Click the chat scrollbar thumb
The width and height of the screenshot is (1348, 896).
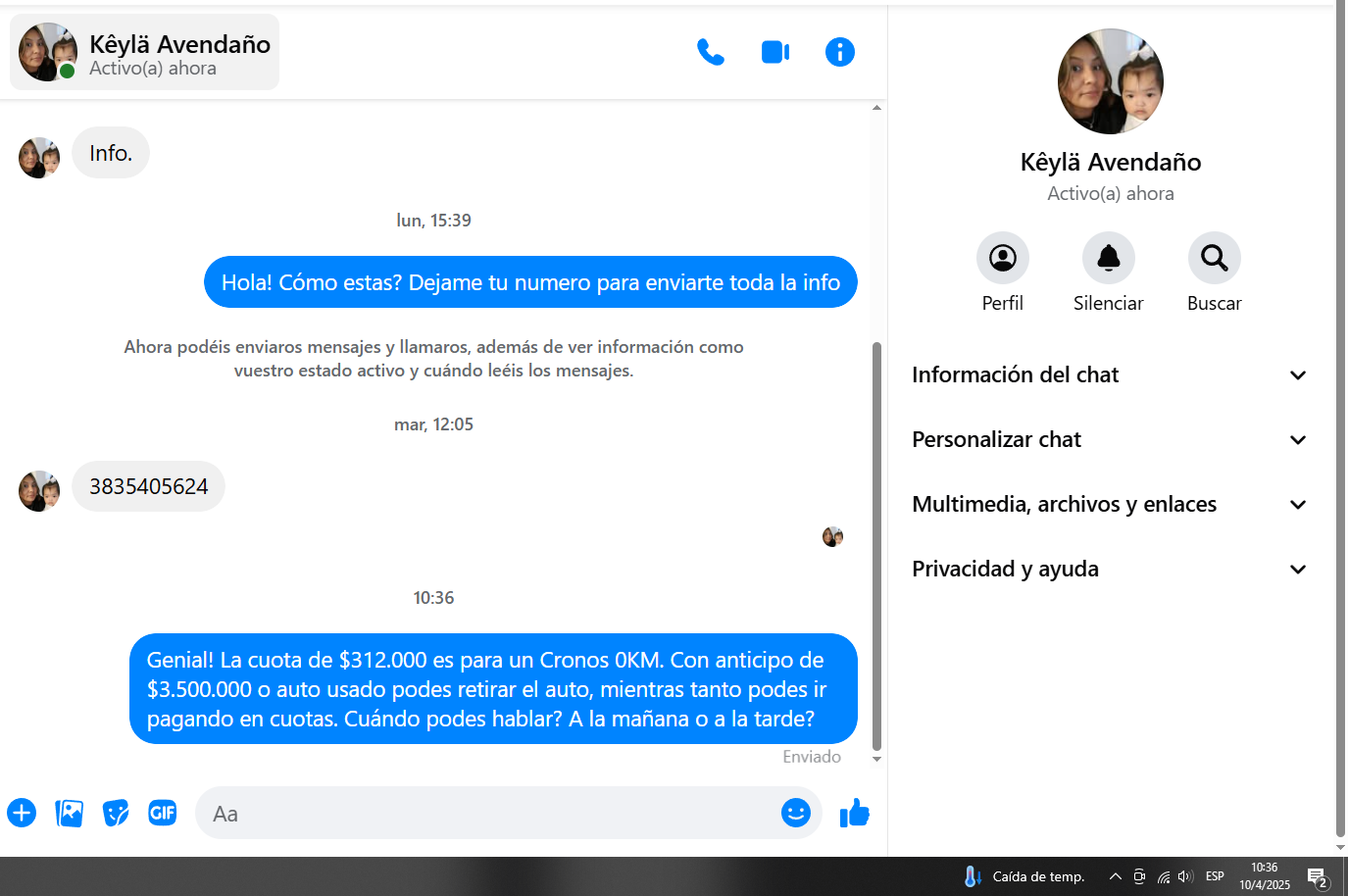(876, 544)
